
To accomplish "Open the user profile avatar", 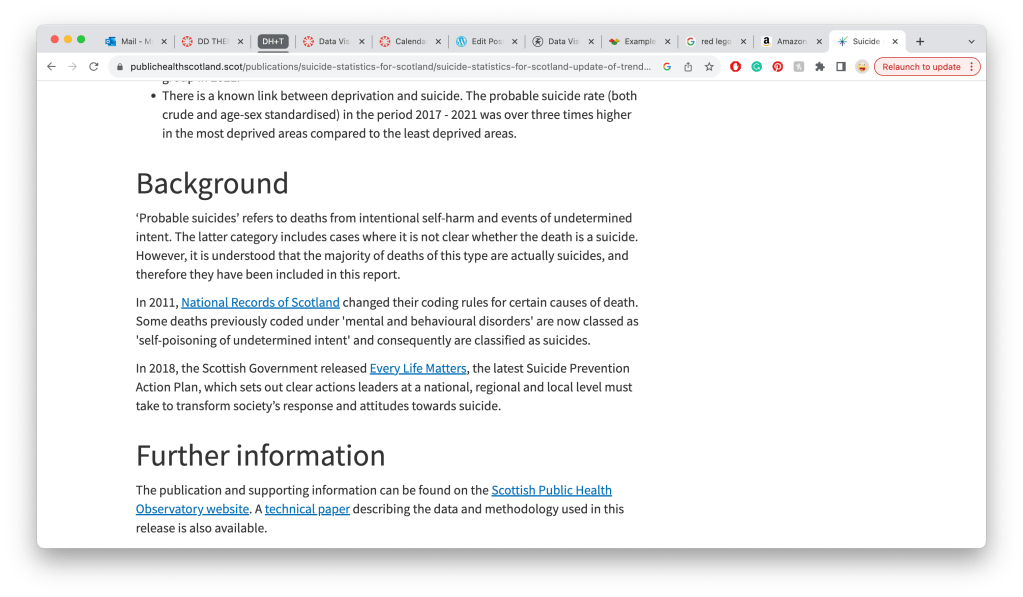I will pos(861,67).
